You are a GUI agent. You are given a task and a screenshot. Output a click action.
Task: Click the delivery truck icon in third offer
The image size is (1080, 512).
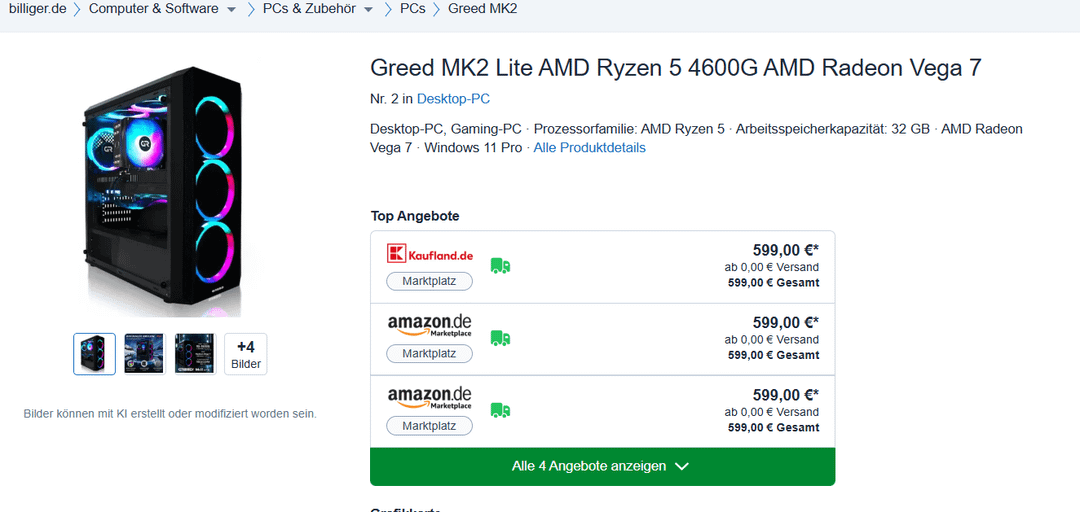500,411
